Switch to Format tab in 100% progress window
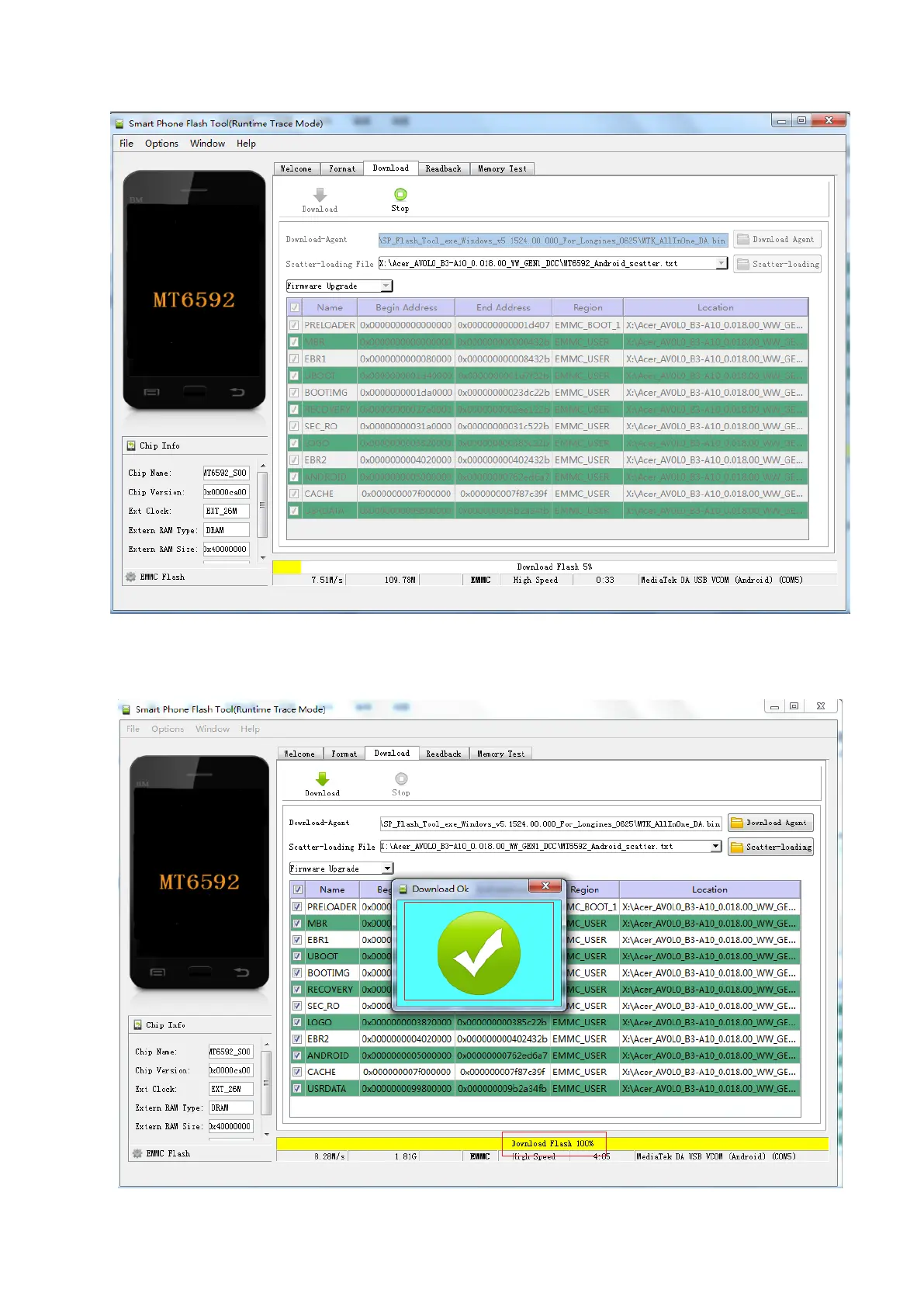This screenshot has height=1307, width=924. click(344, 754)
